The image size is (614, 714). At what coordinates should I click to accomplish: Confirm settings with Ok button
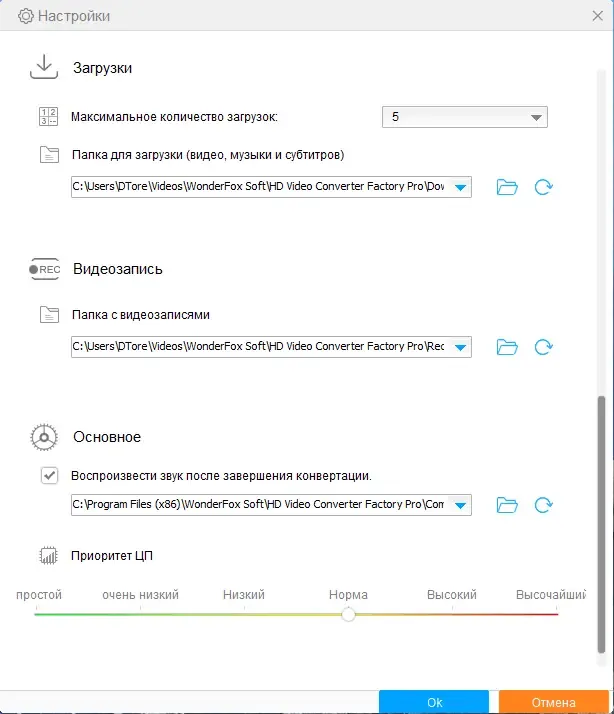click(x=434, y=702)
